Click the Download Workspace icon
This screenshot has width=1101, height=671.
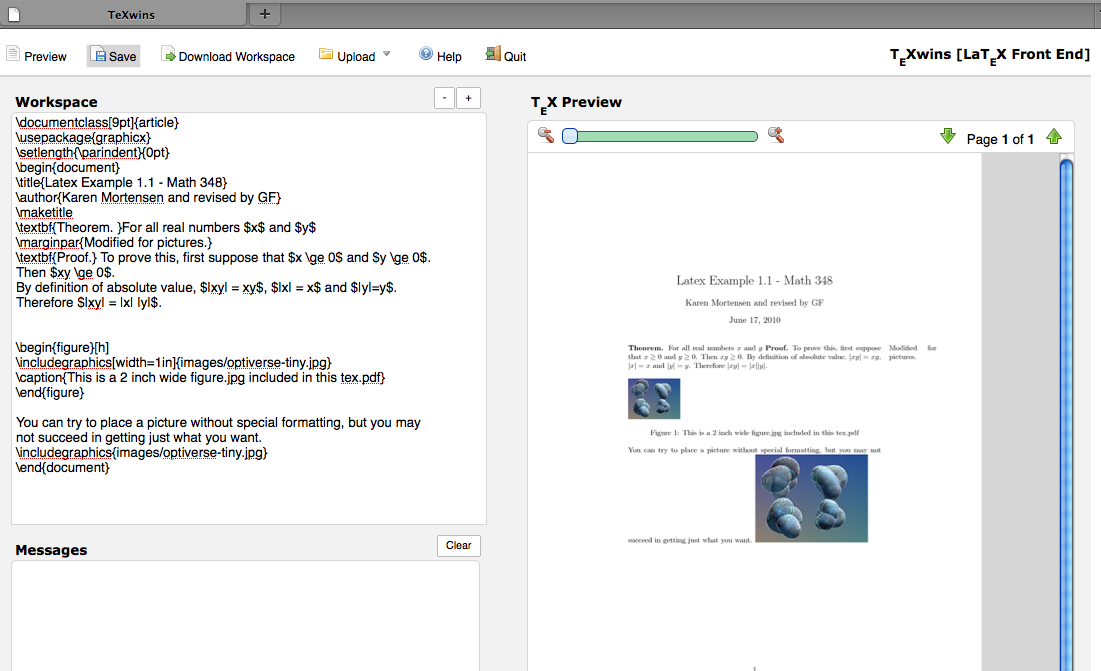click(168, 55)
